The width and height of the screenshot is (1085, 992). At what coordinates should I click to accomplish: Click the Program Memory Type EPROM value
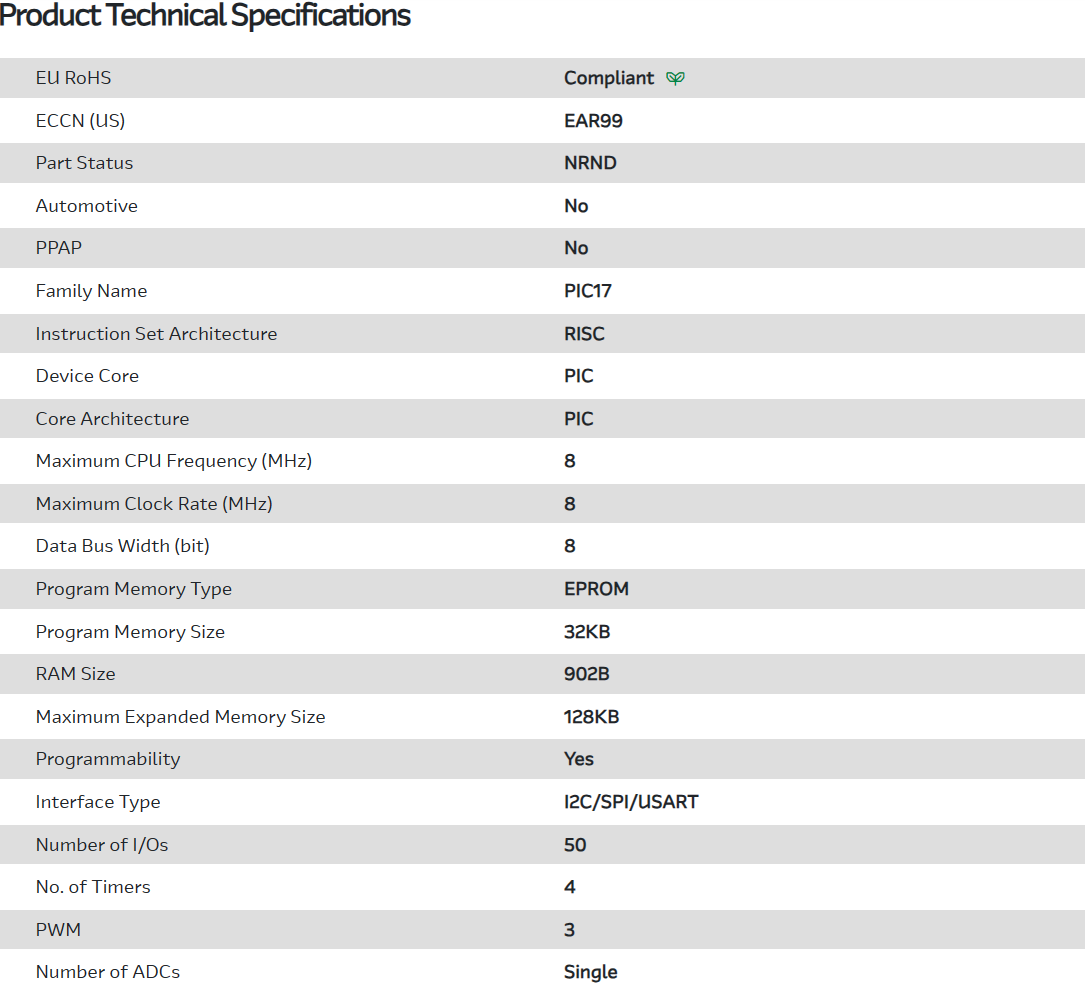pos(596,589)
